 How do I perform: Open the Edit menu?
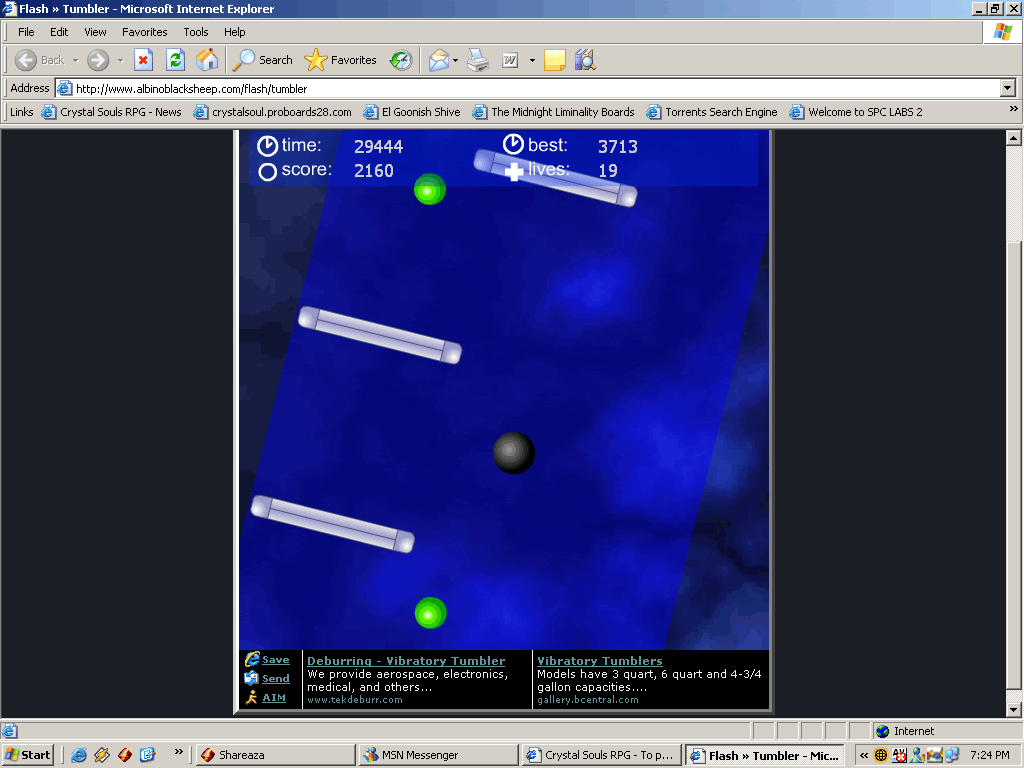(59, 32)
